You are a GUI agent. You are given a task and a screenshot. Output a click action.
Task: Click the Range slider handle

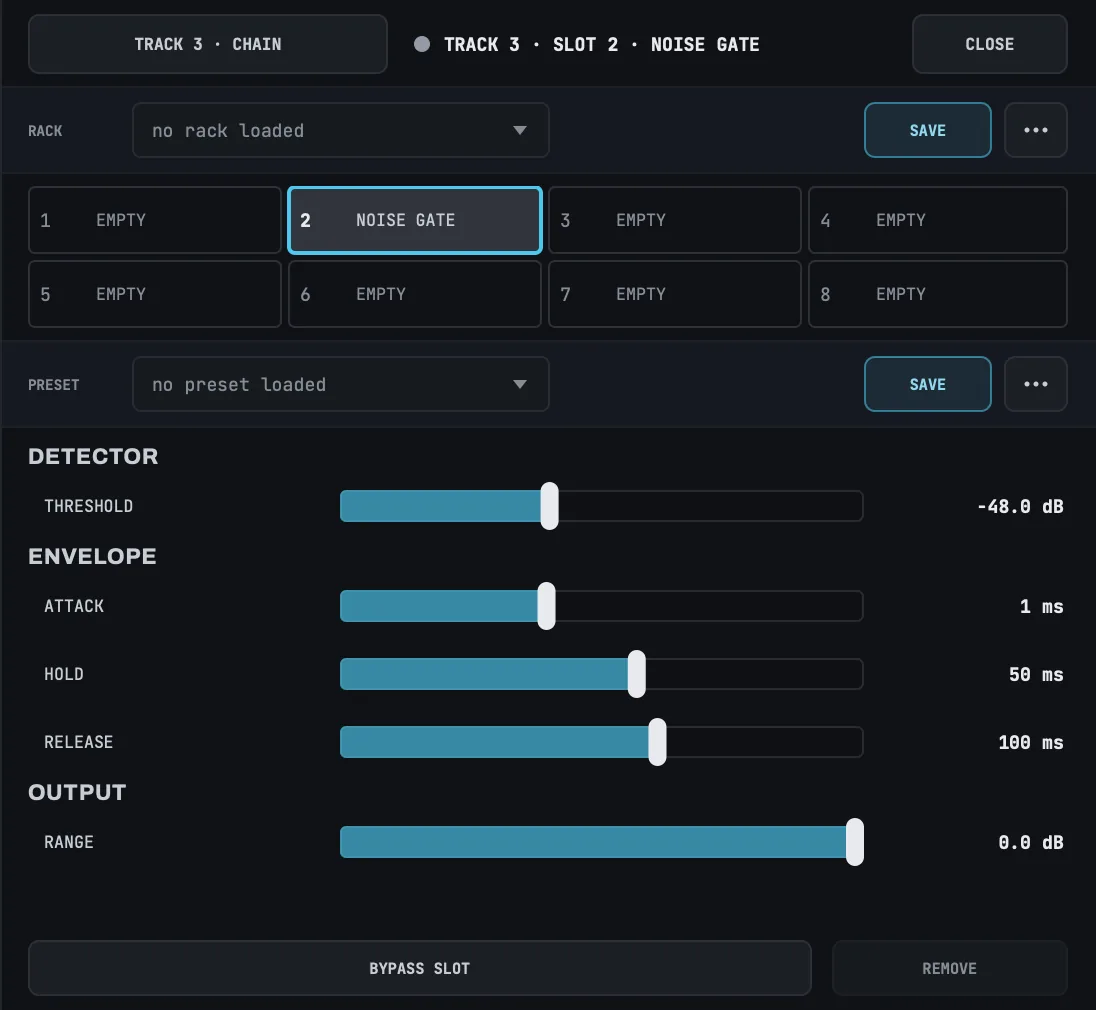tap(855, 842)
